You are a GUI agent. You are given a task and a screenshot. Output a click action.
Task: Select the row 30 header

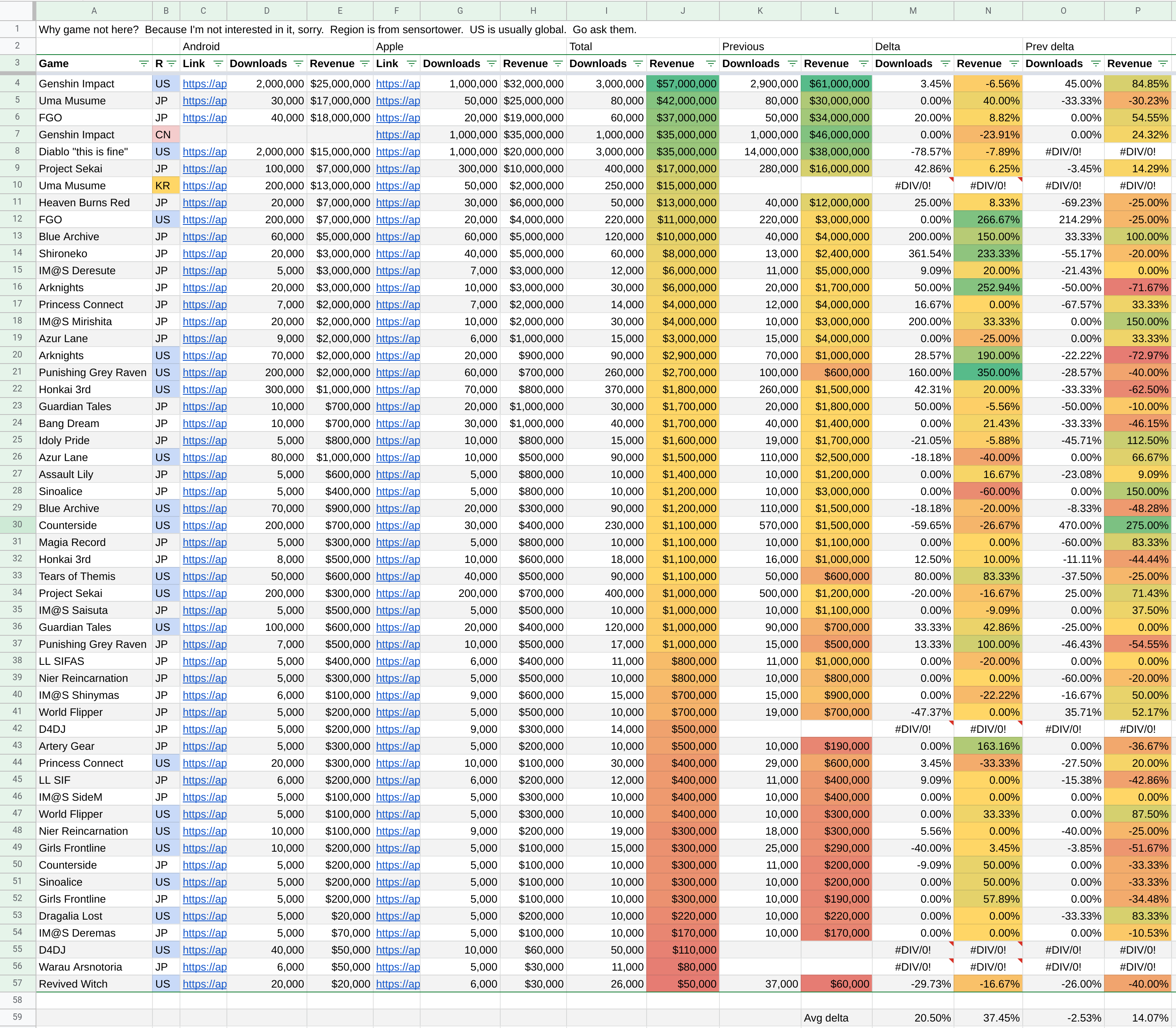tap(17, 525)
